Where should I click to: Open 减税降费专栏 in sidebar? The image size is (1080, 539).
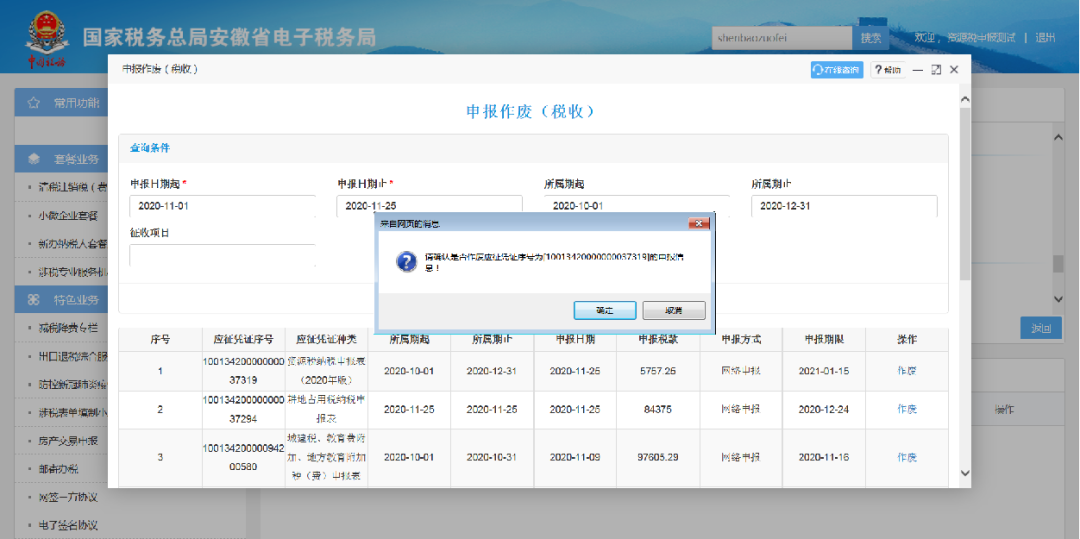click(68, 328)
